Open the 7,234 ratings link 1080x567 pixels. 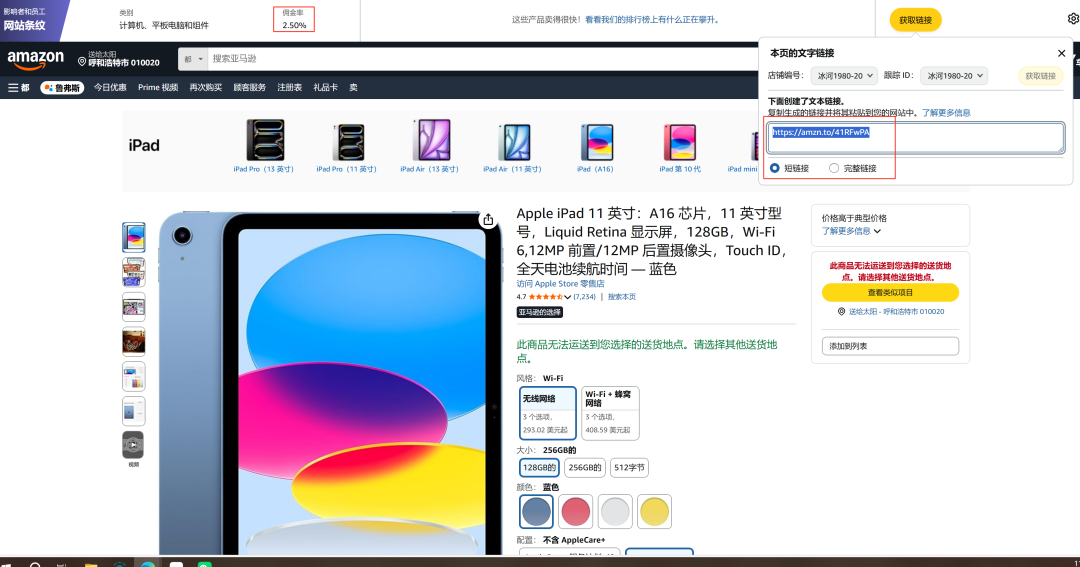pyautogui.click(x=585, y=297)
